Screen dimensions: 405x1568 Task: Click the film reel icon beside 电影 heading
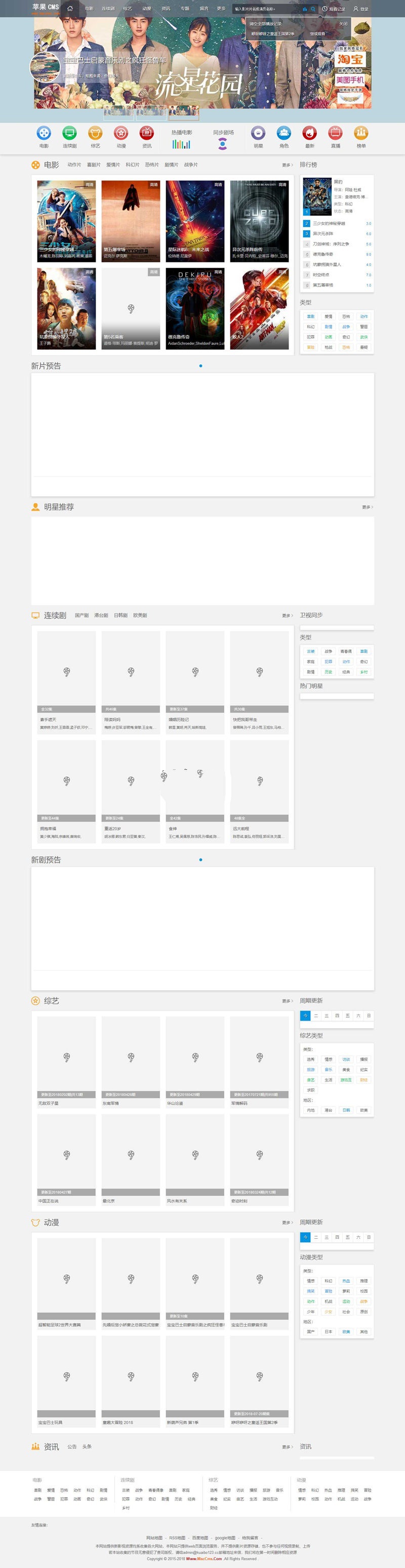[35, 165]
